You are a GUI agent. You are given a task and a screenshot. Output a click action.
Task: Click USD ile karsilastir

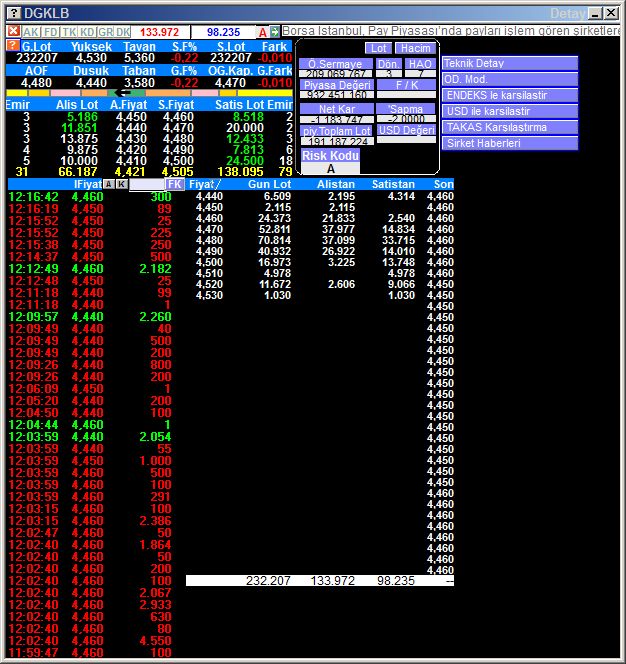510,111
